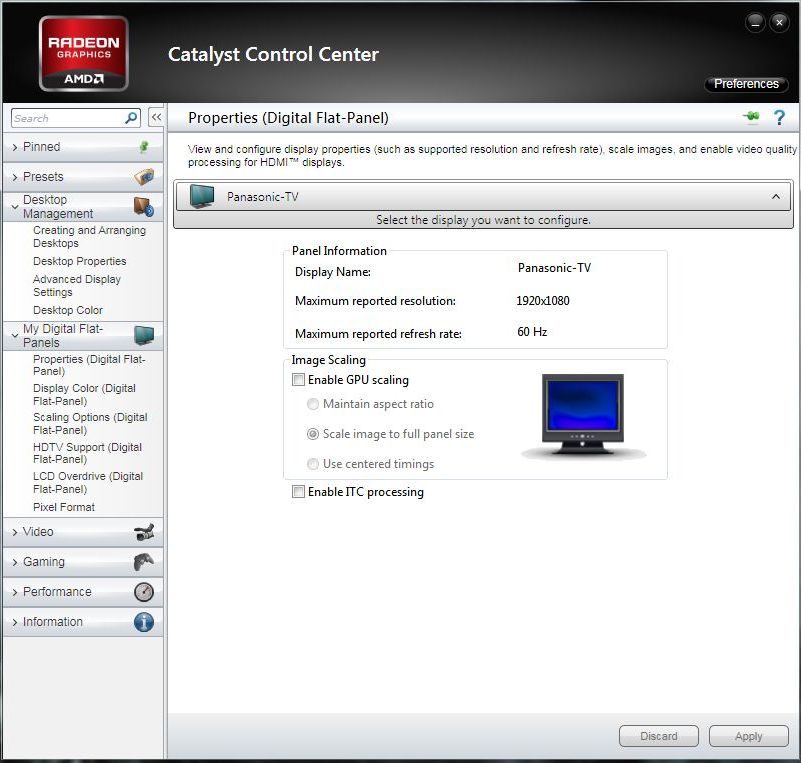Click the Presets folder icon
801x763 pixels.
pyautogui.click(x=144, y=177)
